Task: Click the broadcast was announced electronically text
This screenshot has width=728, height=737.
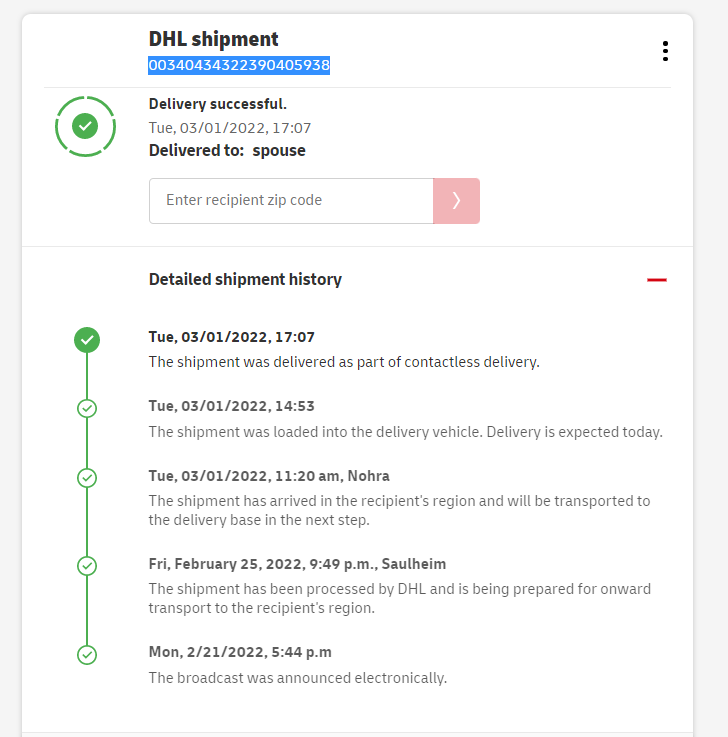Action: point(297,678)
